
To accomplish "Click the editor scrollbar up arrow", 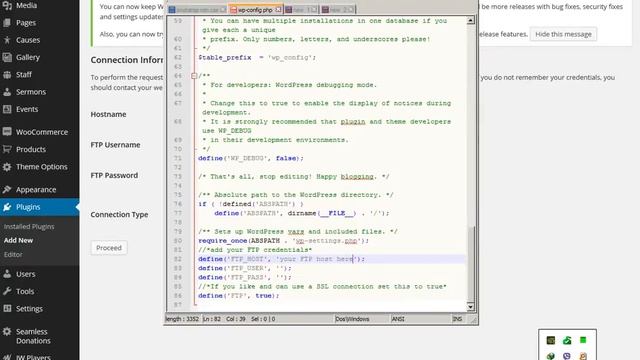I will click(x=471, y=20).
